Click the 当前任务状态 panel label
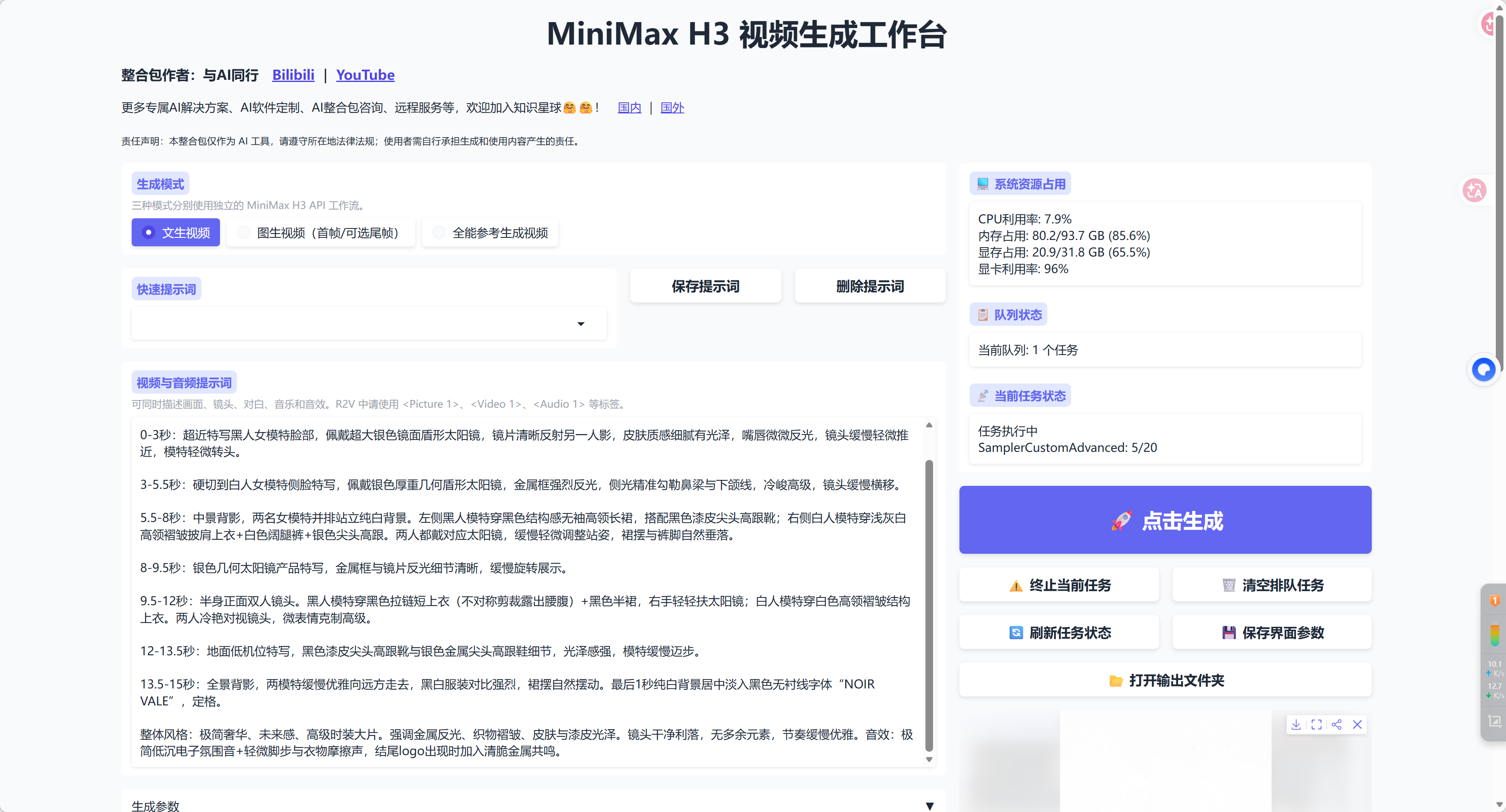 point(1020,396)
